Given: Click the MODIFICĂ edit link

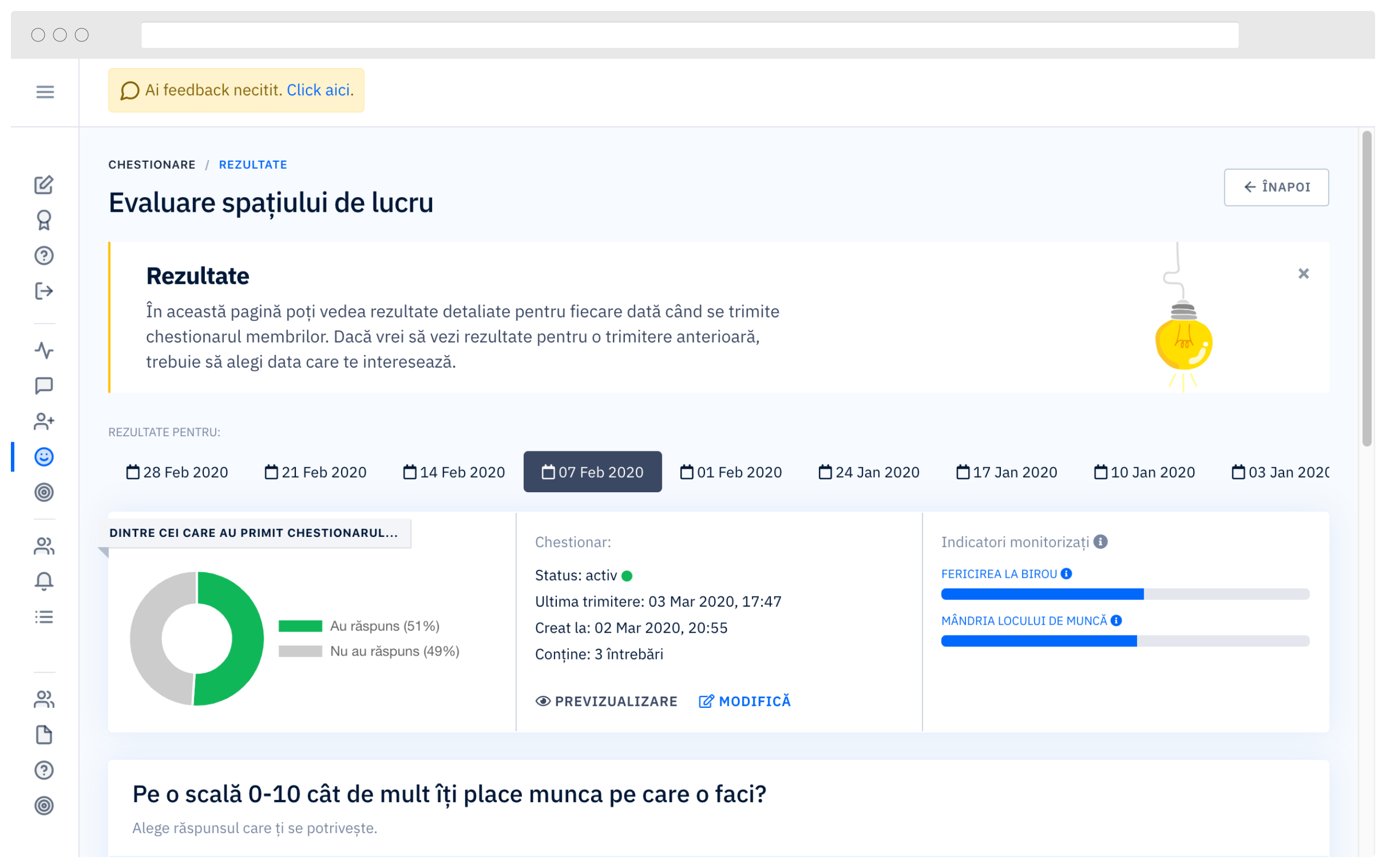Looking at the screenshot, I should (745, 701).
